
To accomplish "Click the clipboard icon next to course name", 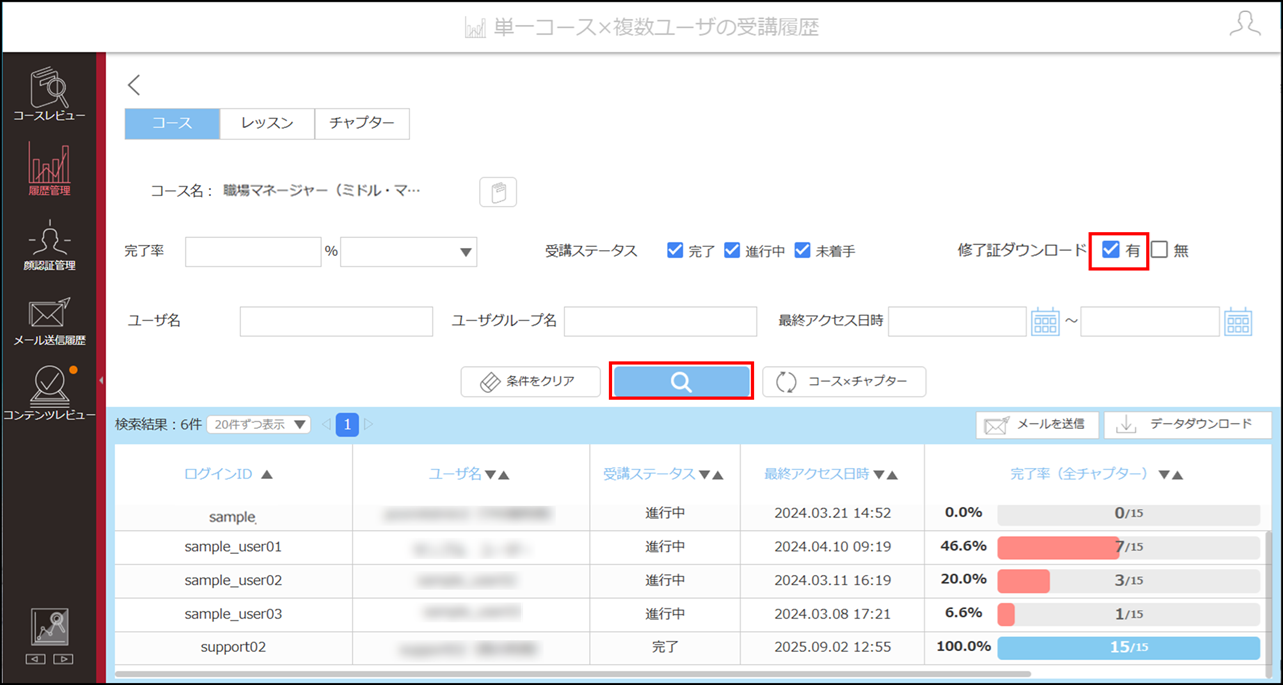I will pyautogui.click(x=498, y=191).
